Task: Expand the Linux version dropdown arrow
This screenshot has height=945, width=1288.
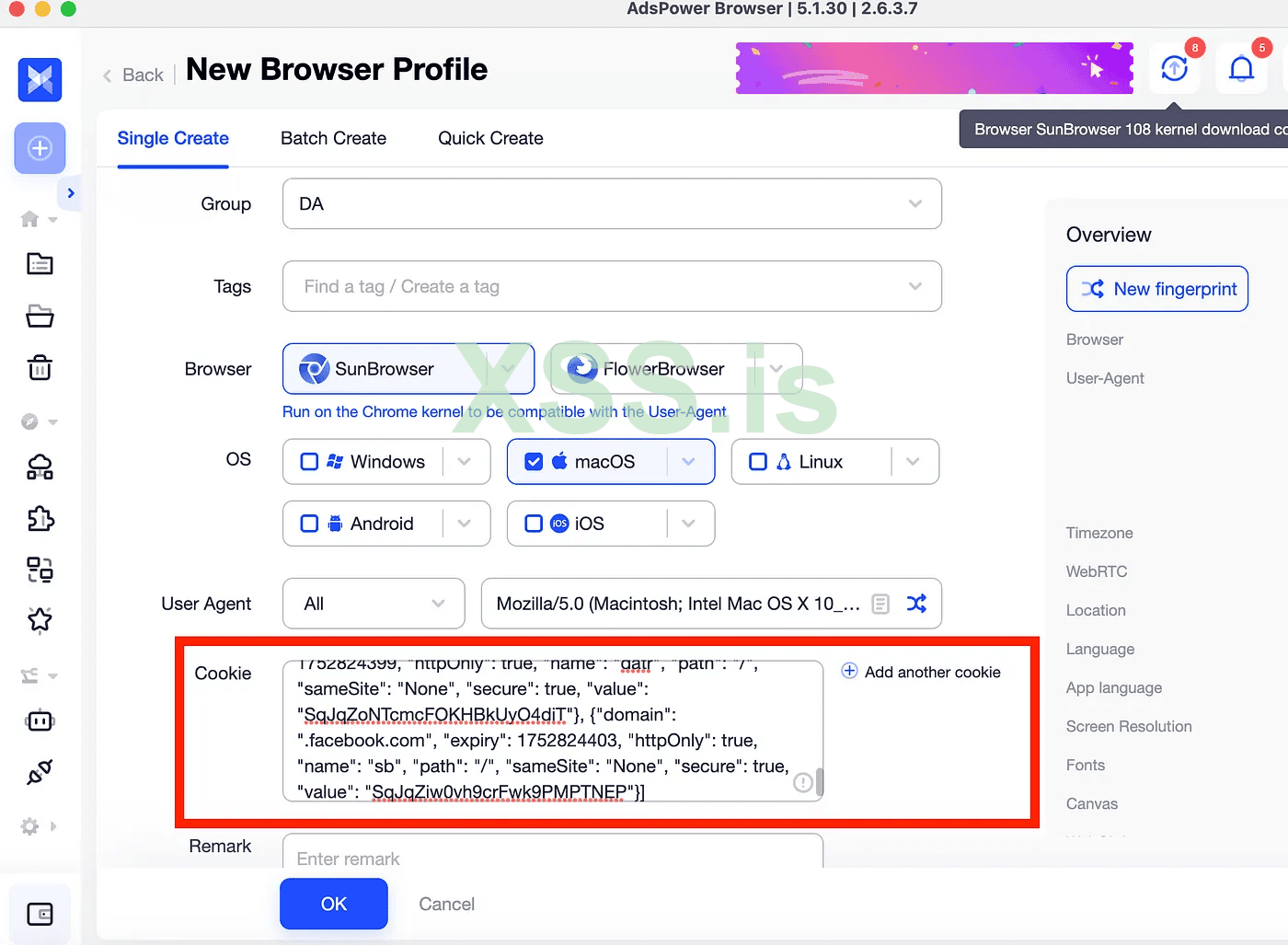Action: (x=913, y=461)
